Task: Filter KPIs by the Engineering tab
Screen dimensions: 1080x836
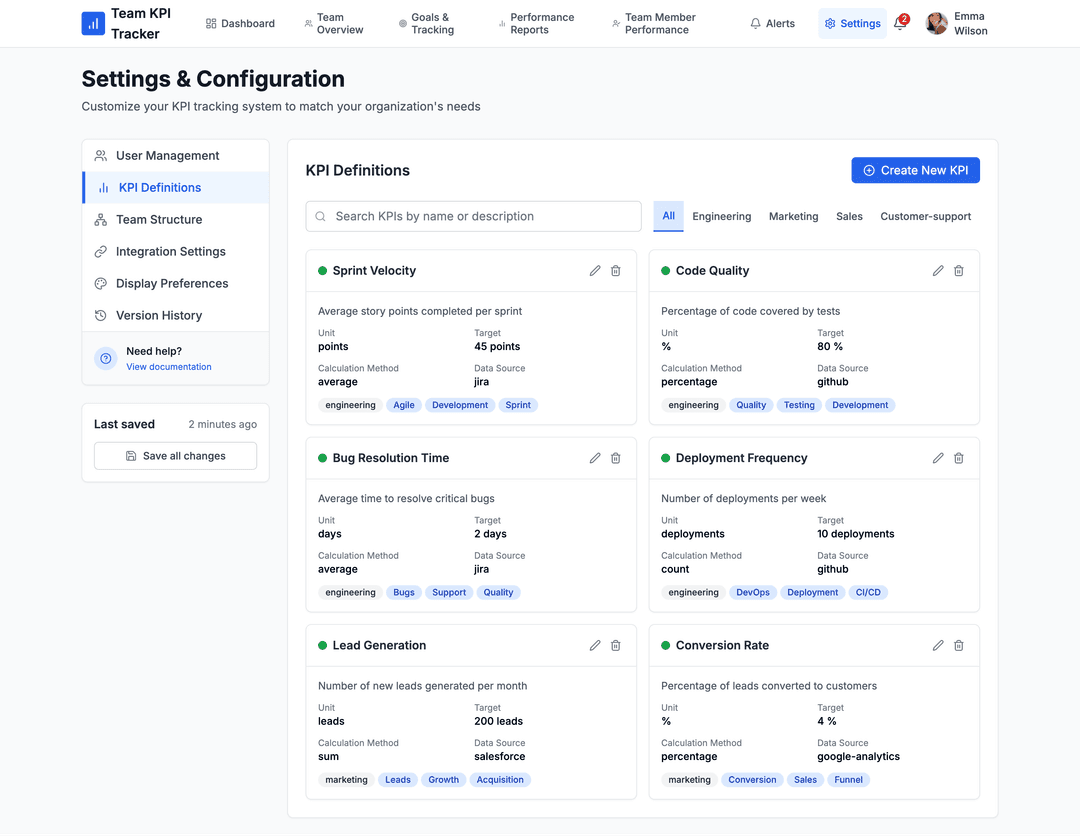Action: 721,217
